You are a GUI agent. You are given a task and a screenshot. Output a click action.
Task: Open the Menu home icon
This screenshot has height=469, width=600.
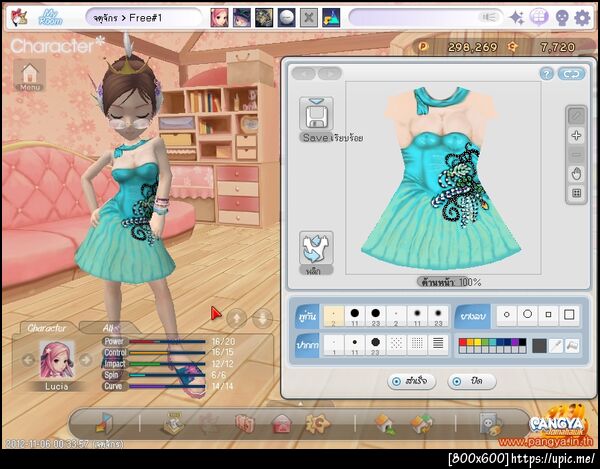[x=30, y=75]
